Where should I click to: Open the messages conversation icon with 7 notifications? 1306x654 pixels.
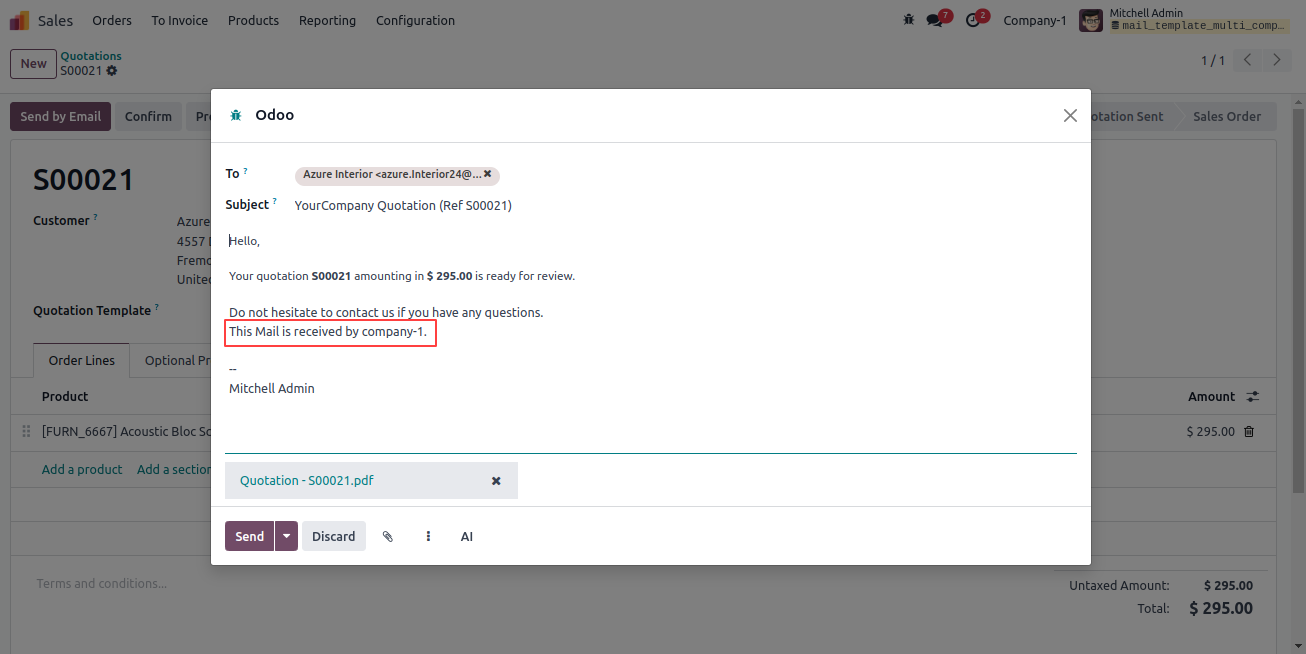click(935, 18)
